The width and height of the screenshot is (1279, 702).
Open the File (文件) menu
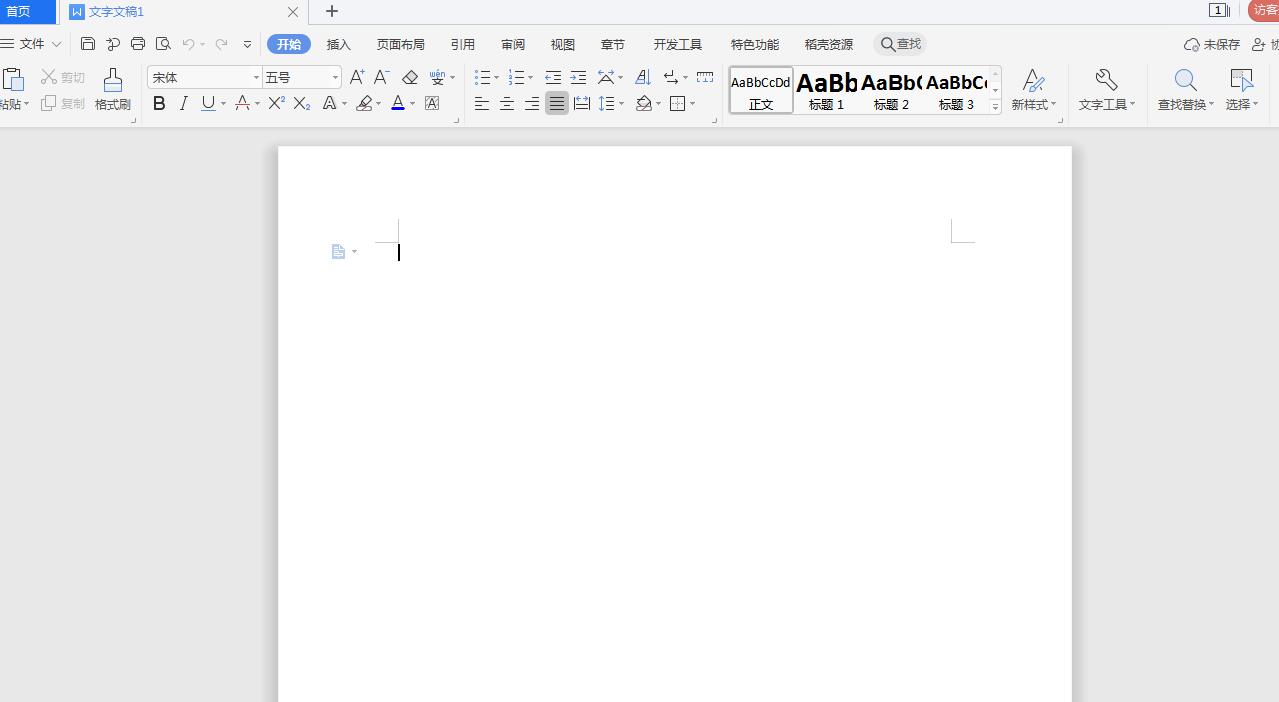coord(32,44)
